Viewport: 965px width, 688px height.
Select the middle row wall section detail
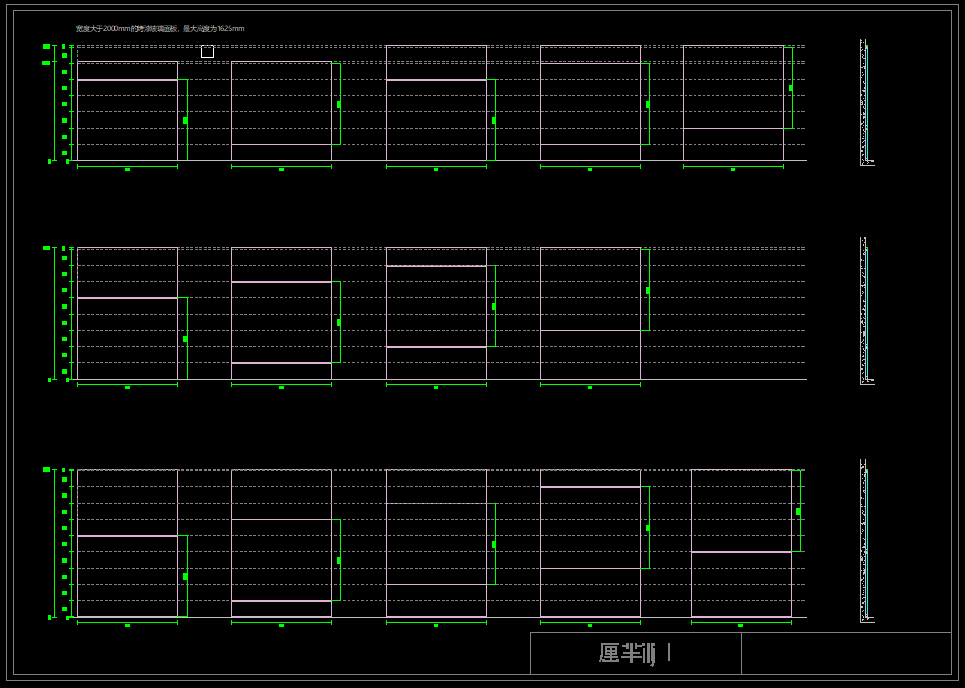point(865,310)
